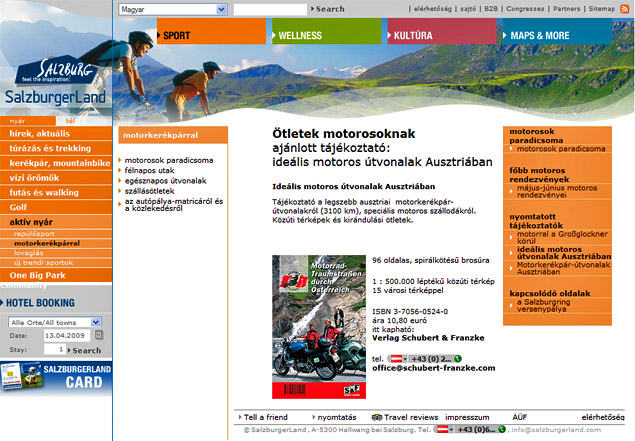This screenshot has width=635, height=441.
Task: Click the ÁÜF footer link
Action: point(519,417)
